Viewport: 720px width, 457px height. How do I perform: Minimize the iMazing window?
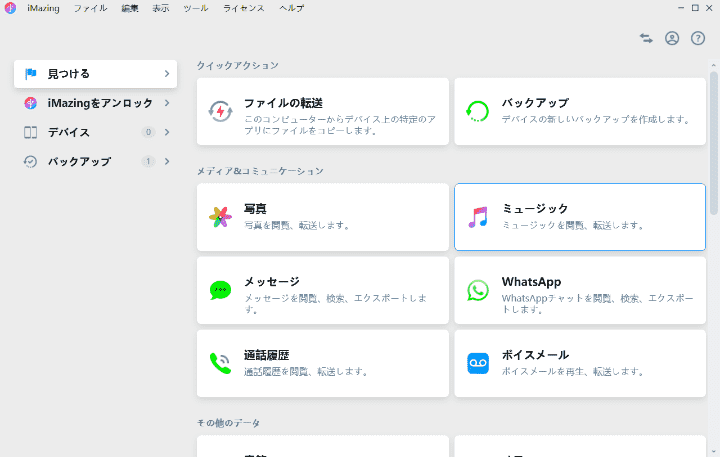(681, 8)
